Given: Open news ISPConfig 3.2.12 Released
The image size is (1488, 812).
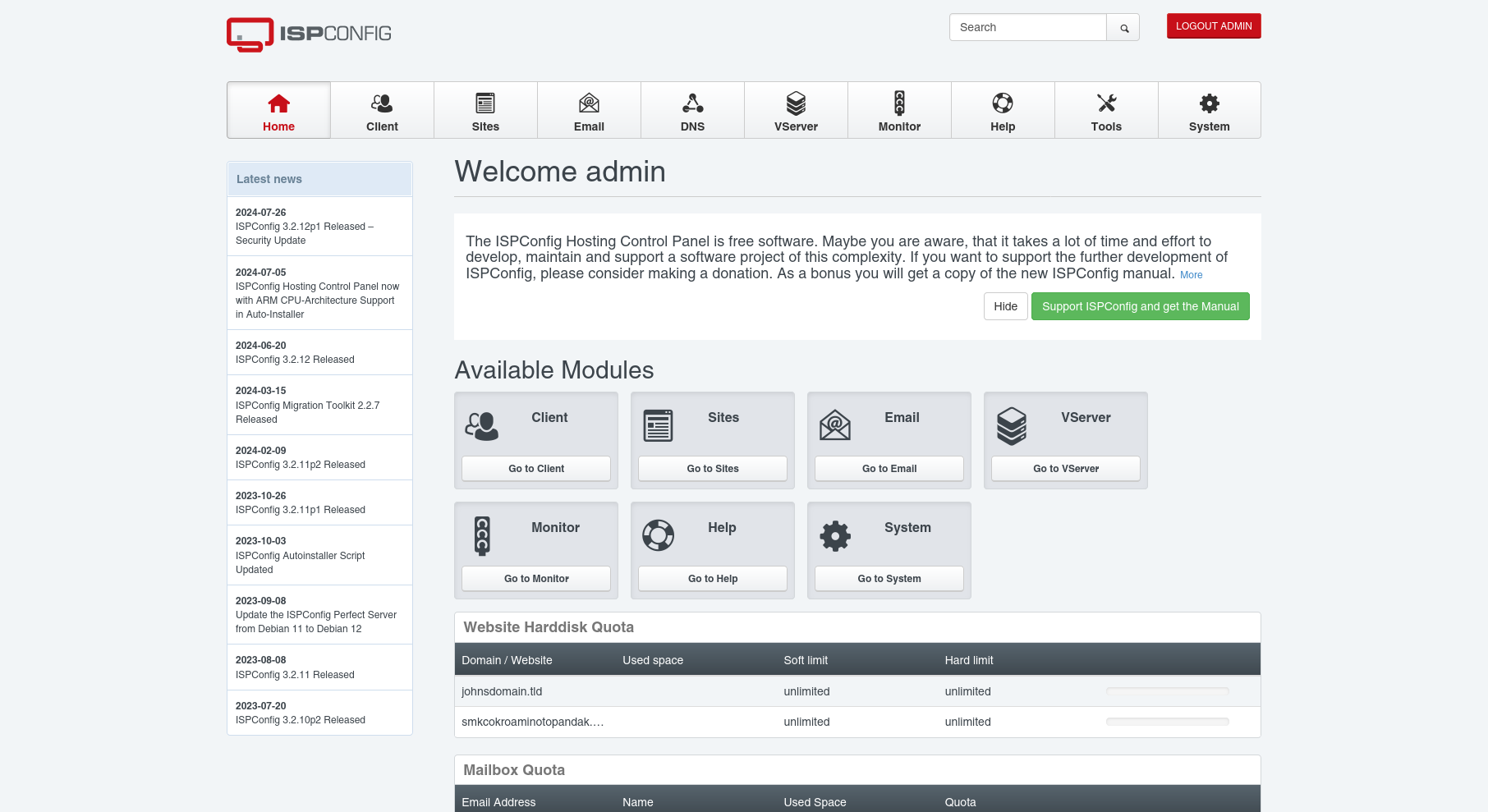Looking at the screenshot, I should click(x=319, y=353).
